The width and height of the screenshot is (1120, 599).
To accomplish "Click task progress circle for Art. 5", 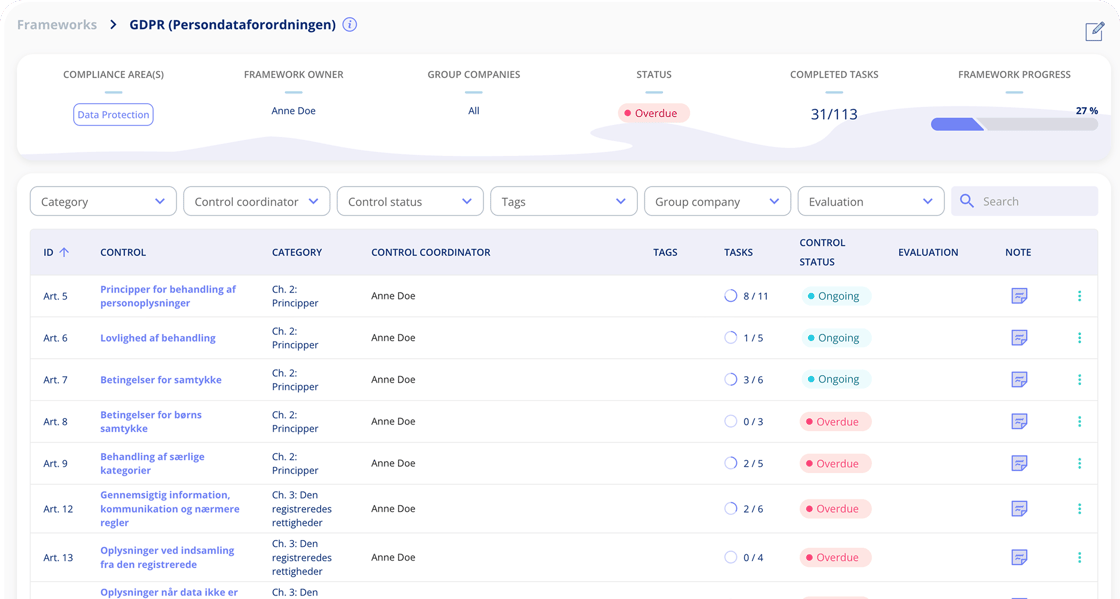I will point(730,296).
